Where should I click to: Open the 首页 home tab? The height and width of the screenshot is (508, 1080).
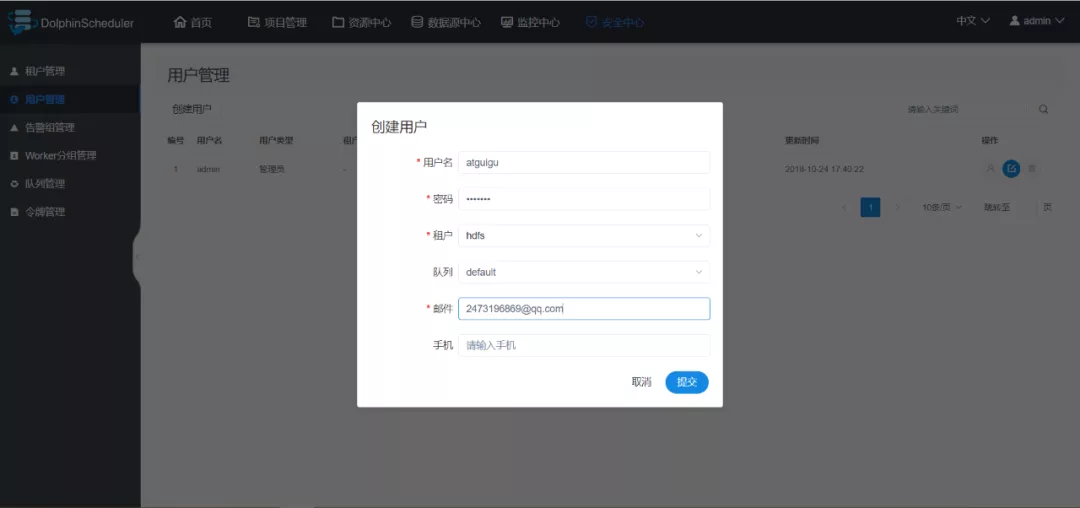point(192,22)
